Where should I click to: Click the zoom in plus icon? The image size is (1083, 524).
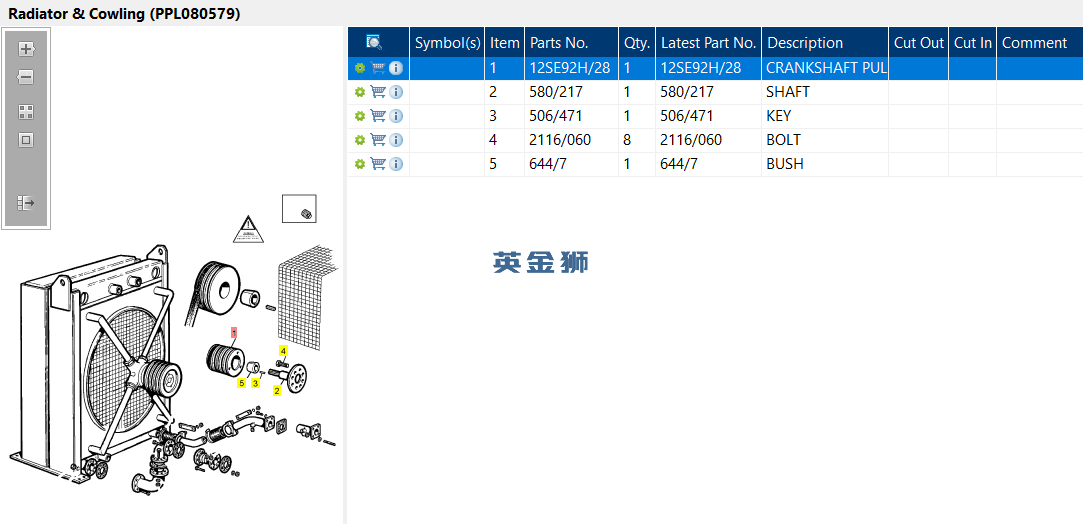[26, 49]
